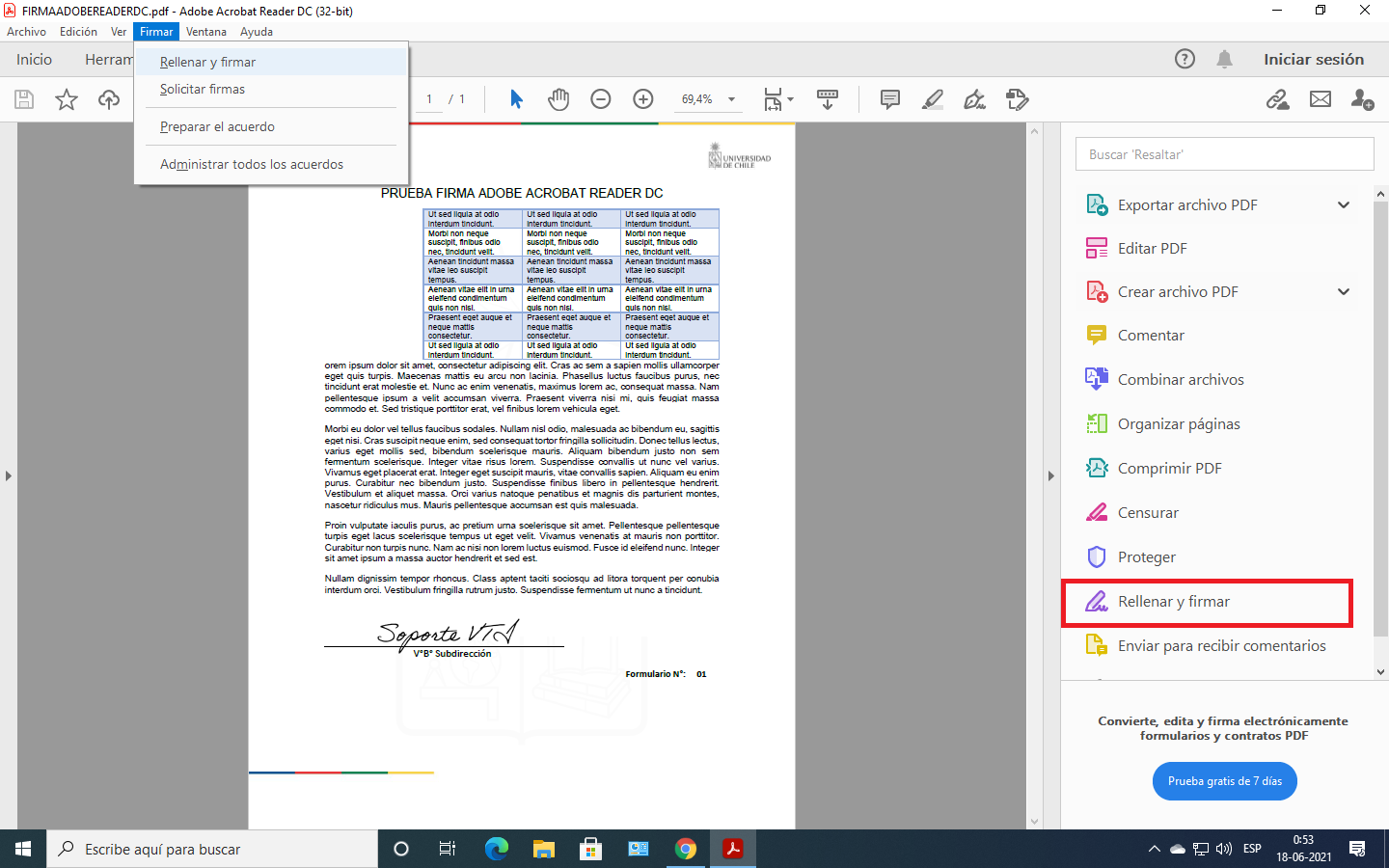This screenshot has width=1389, height=868.
Task: Send file by email envelope icon
Action: pos(1321,99)
